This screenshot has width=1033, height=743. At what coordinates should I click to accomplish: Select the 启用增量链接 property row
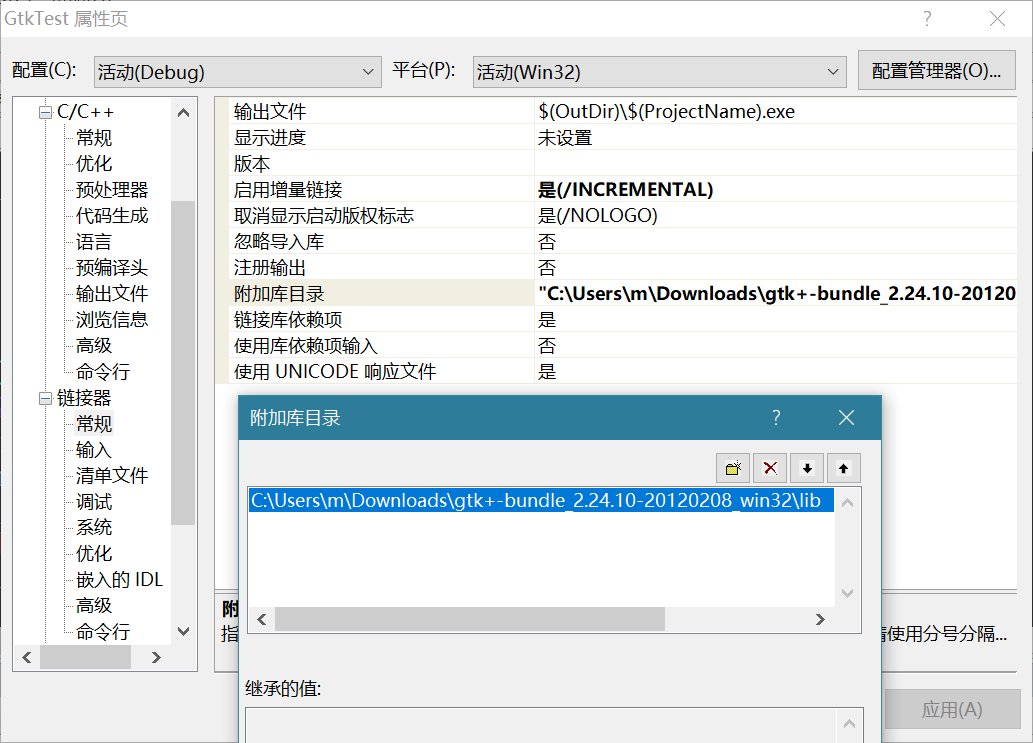288,190
